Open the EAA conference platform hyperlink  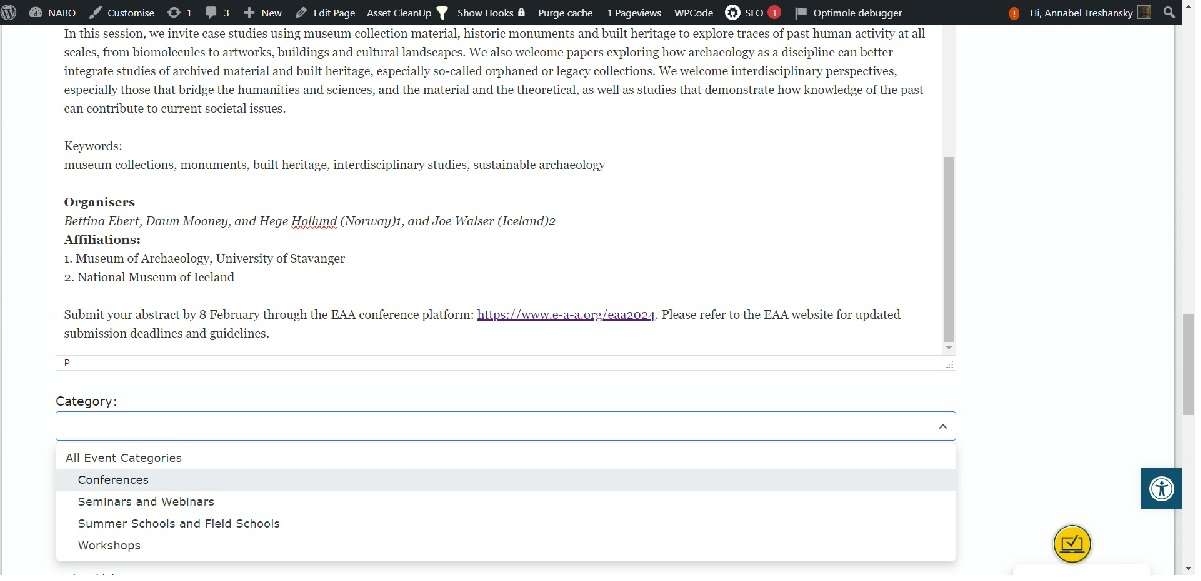[566, 315]
